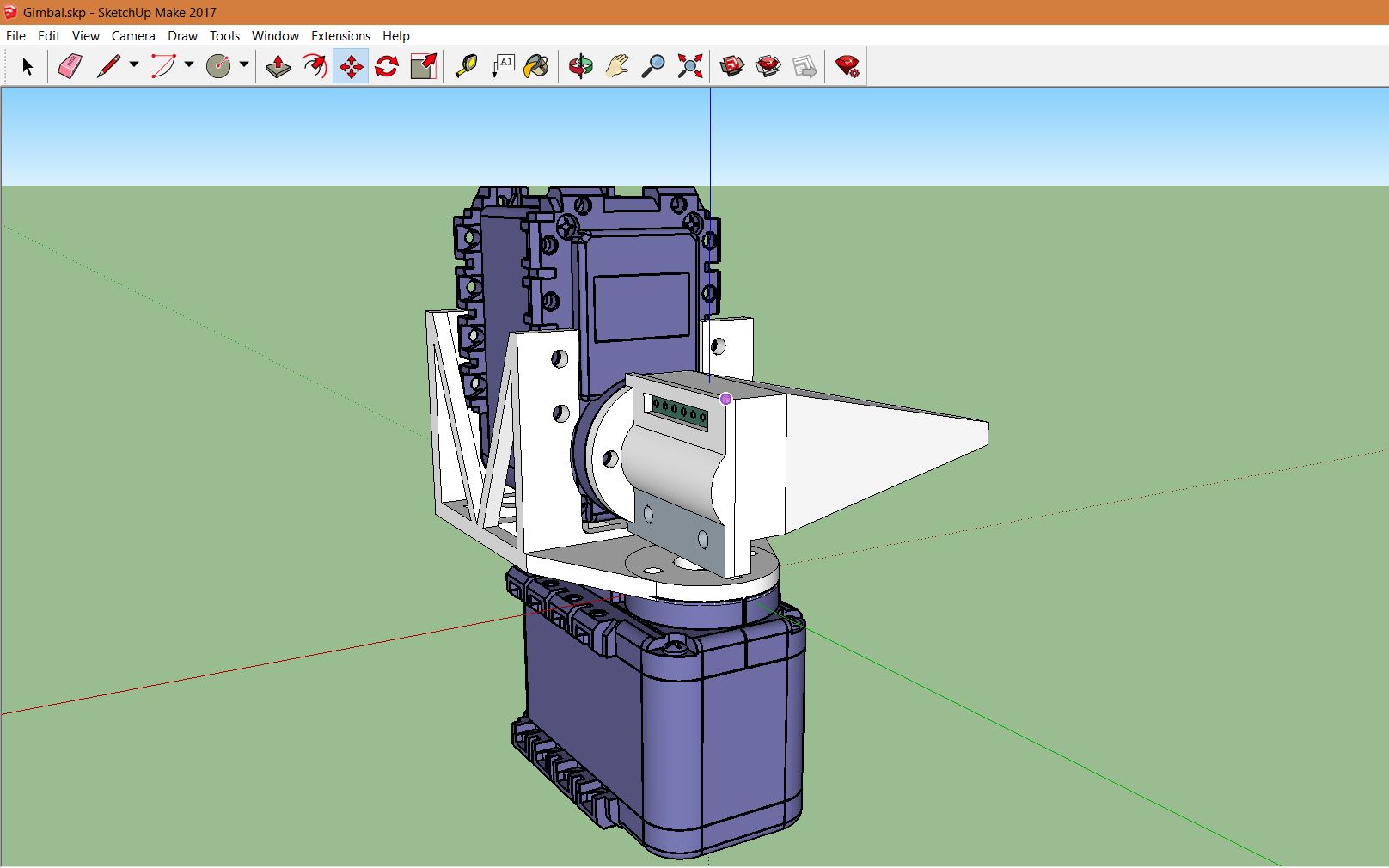Pick the Zoom magnifier tool
This screenshot has width=1389, height=868.
[x=653, y=66]
